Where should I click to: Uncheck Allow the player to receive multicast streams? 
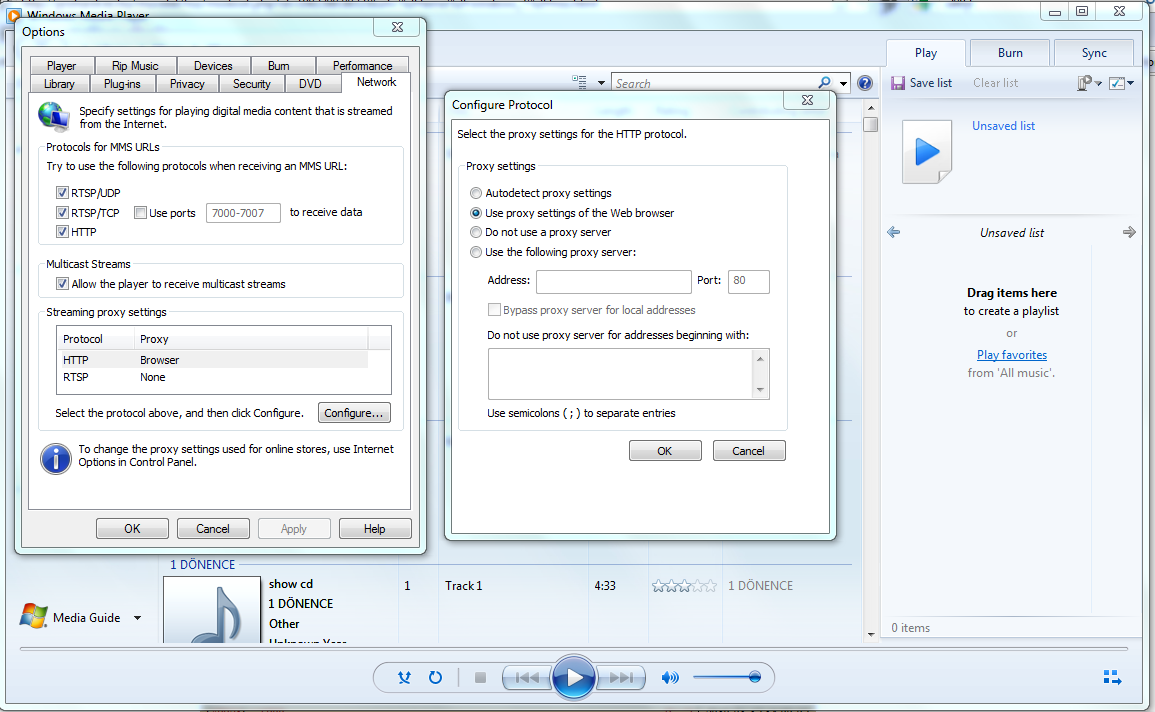pyautogui.click(x=63, y=284)
